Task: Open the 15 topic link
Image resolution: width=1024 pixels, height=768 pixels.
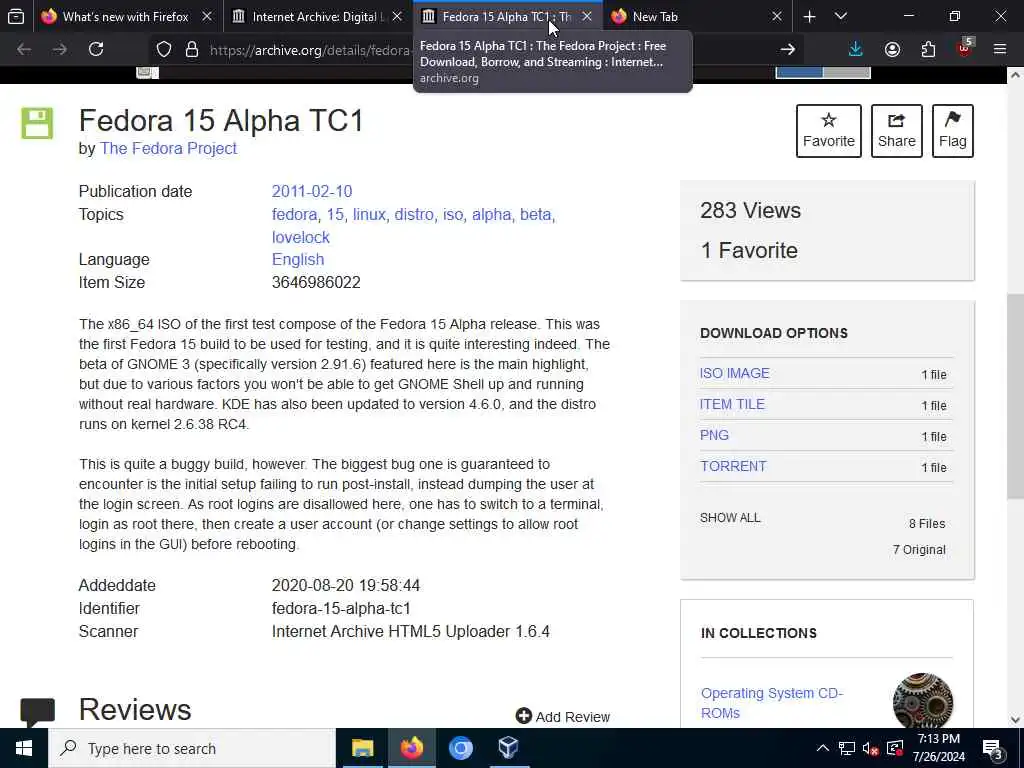Action: pyautogui.click(x=334, y=214)
